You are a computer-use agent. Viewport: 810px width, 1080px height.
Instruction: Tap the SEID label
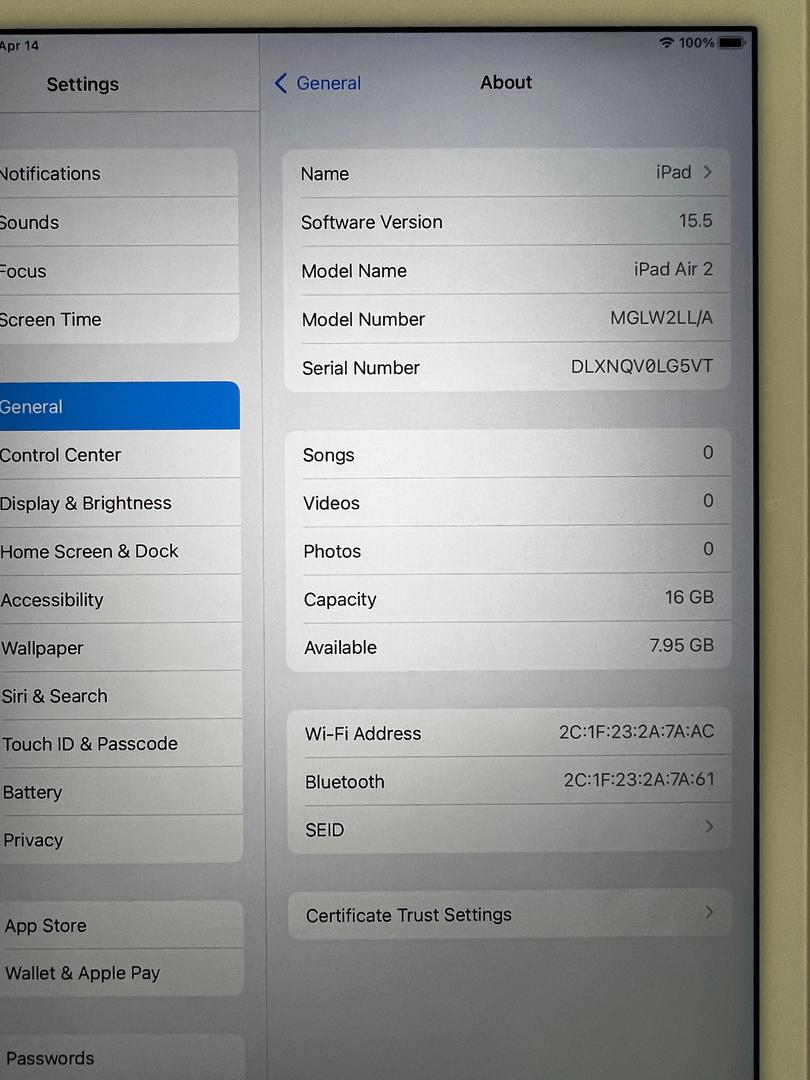click(324, 830)
